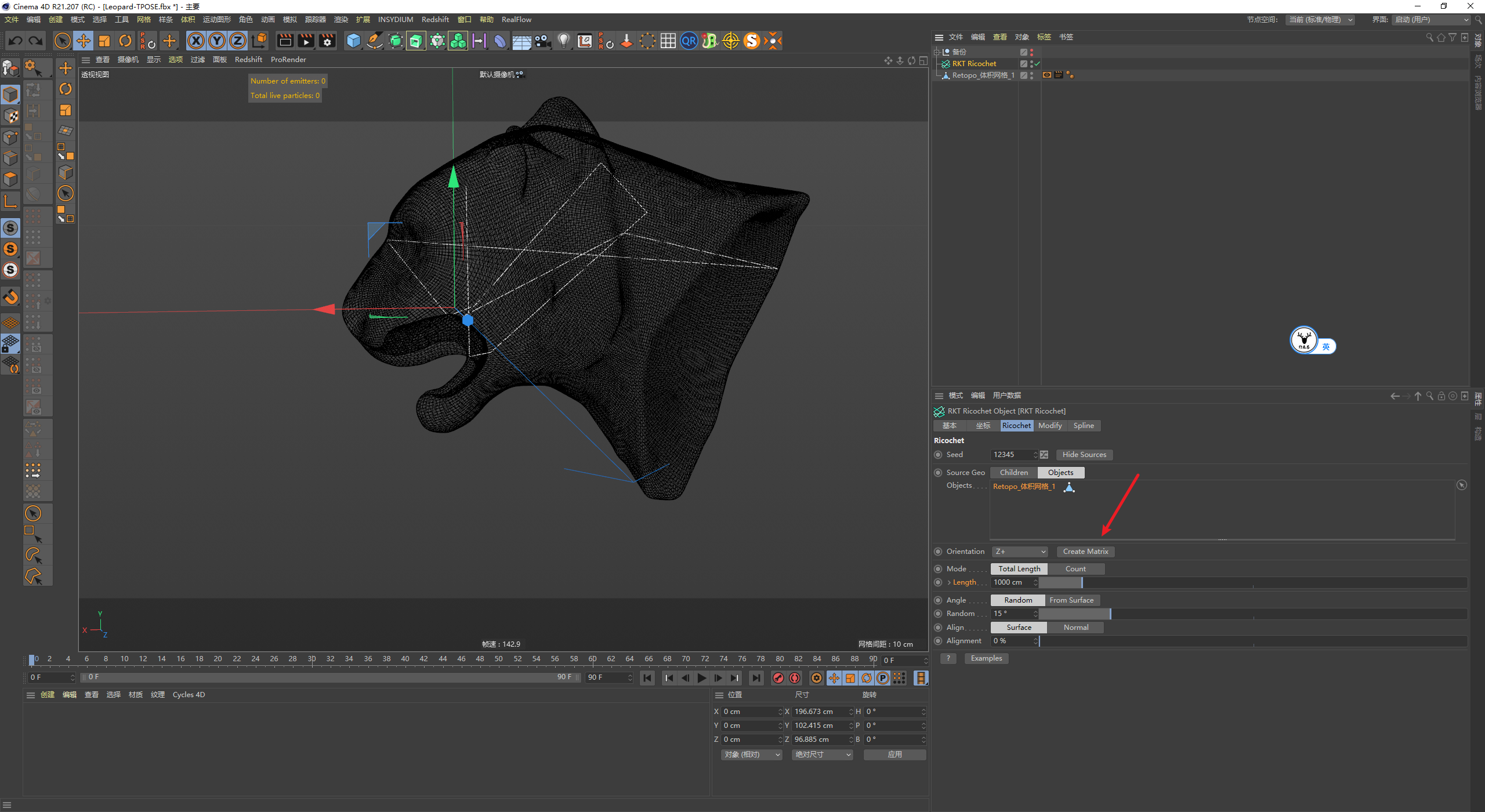Open the 绝对尺寸 size mode dropdown

point(822,755)
